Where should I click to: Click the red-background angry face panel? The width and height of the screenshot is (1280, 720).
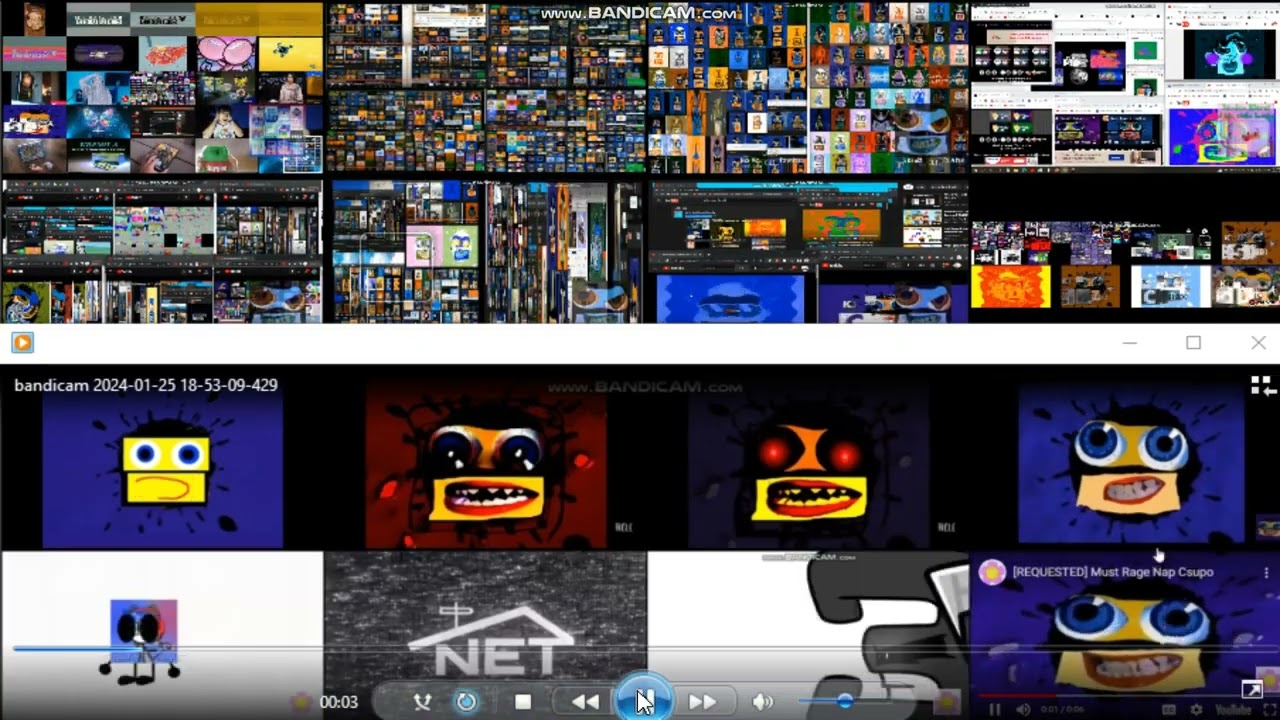486,463
